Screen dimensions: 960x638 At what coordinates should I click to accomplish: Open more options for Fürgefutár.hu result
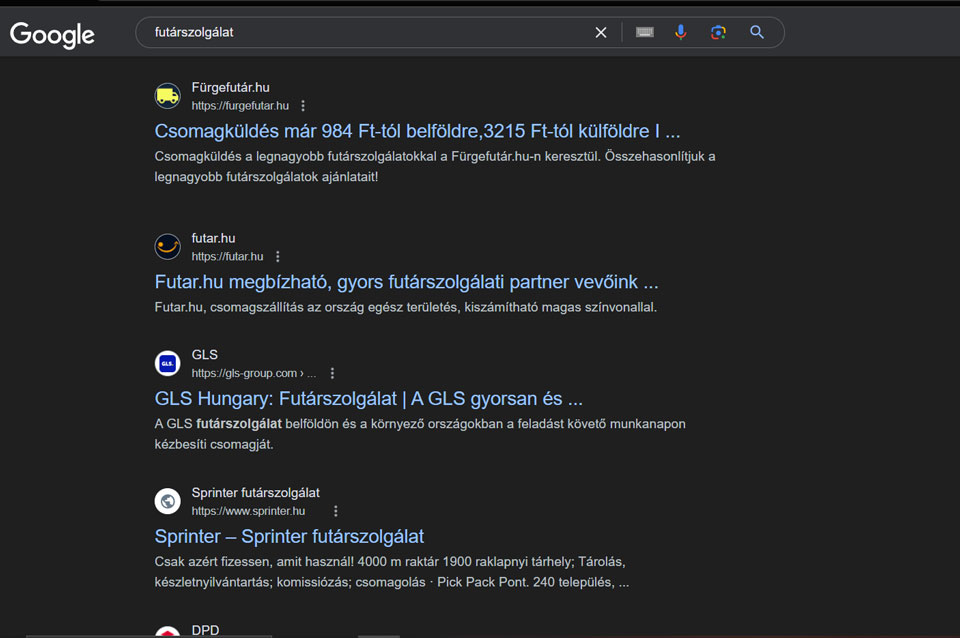pyautogui.click(x=303, y=106)
